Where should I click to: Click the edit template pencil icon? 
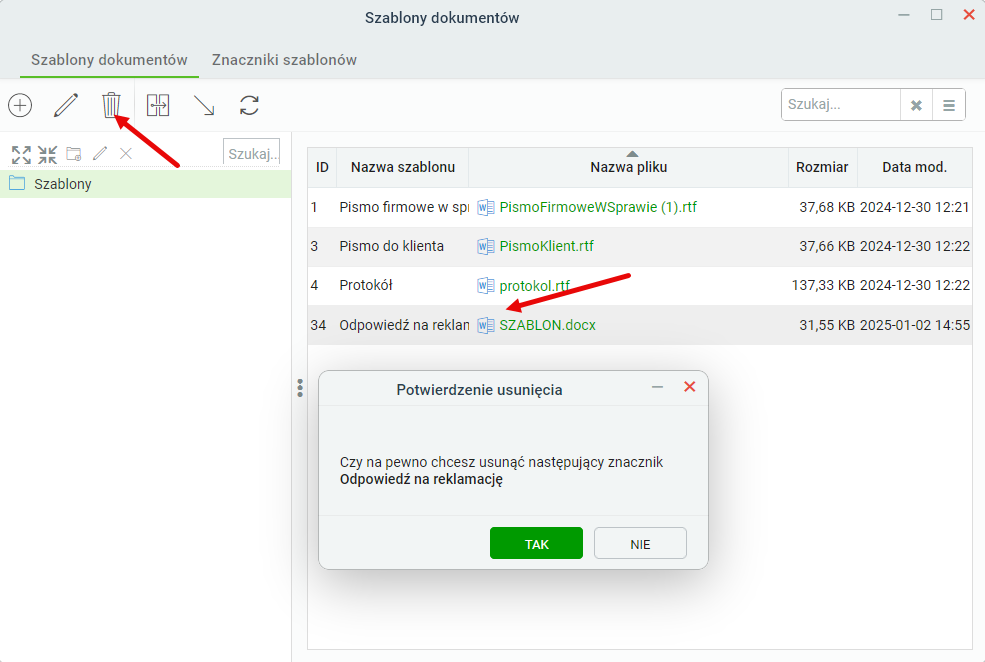tap(66, 105)
